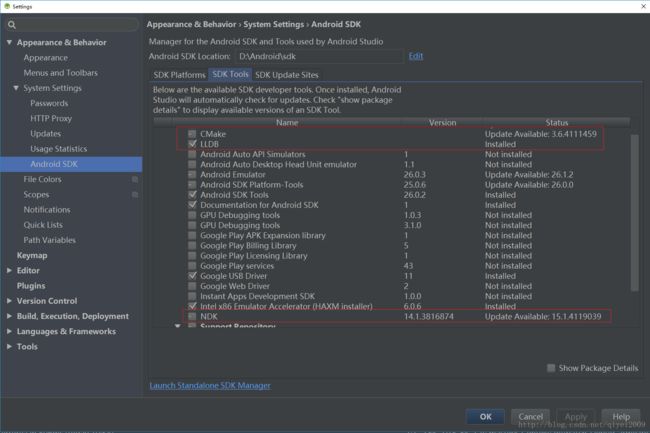Switch to SDK Platforms tab
The height and width of the screenshot is (433, 650).
click(x=179, y=75)
